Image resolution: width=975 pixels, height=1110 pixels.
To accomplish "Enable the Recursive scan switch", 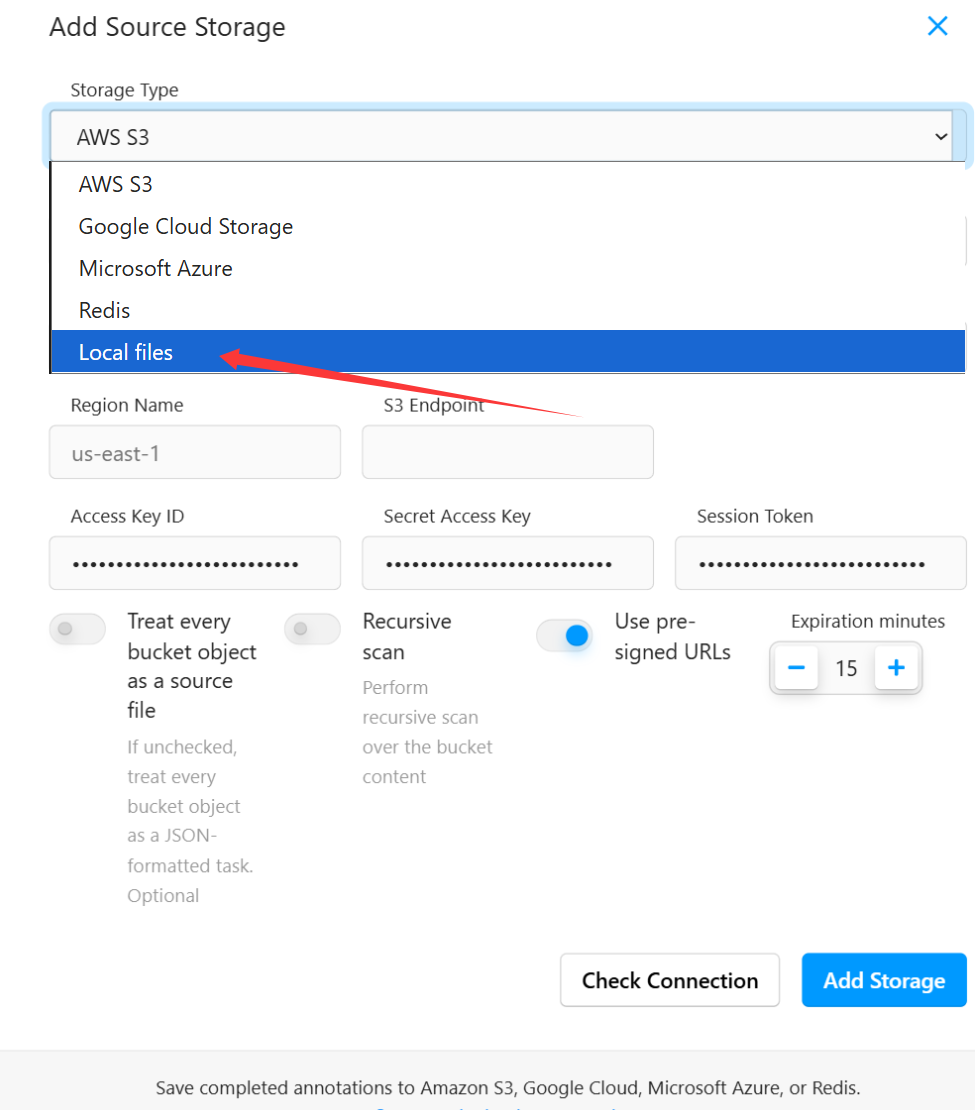I will pos(312,629).
